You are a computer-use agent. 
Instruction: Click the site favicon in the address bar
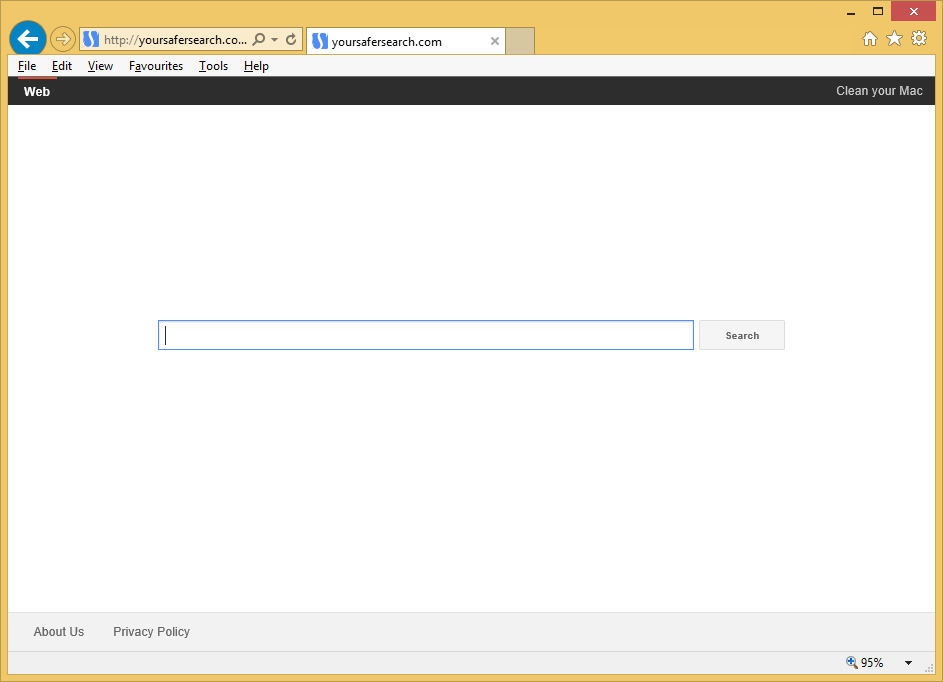pyautogui.click(x=91, y=40)
